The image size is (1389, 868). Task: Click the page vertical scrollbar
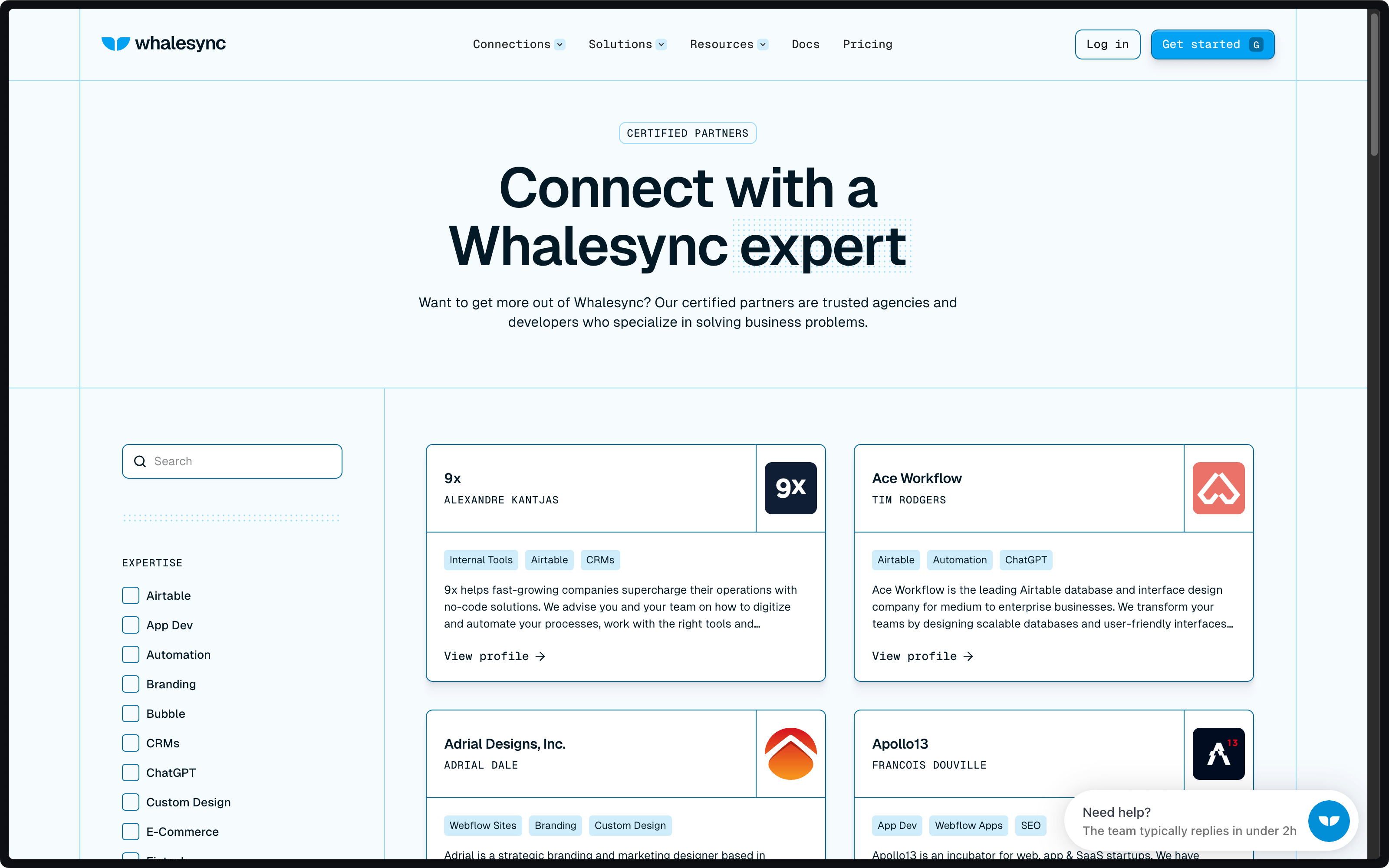[1374, 85]
